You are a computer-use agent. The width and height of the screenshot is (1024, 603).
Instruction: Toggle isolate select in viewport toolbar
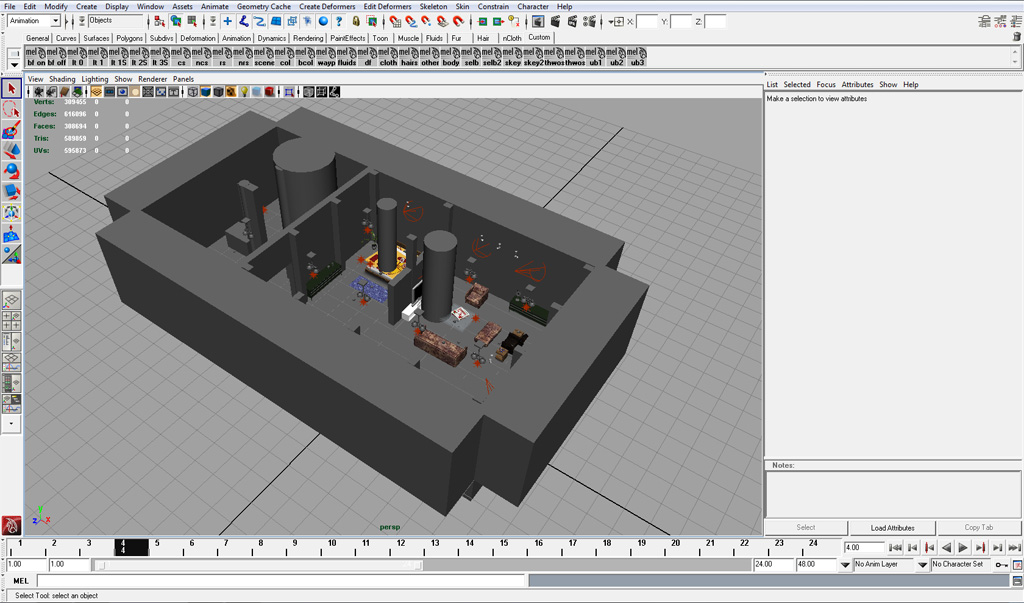289,92
